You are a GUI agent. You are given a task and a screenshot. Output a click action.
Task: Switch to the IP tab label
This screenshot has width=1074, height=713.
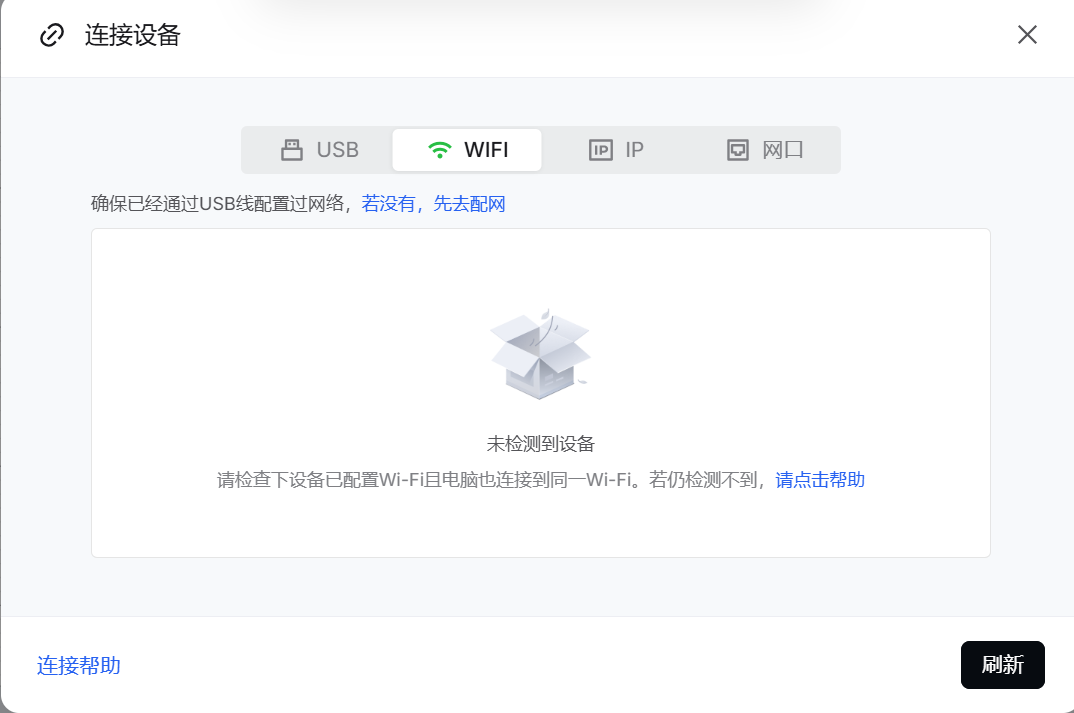click(634, 150)
